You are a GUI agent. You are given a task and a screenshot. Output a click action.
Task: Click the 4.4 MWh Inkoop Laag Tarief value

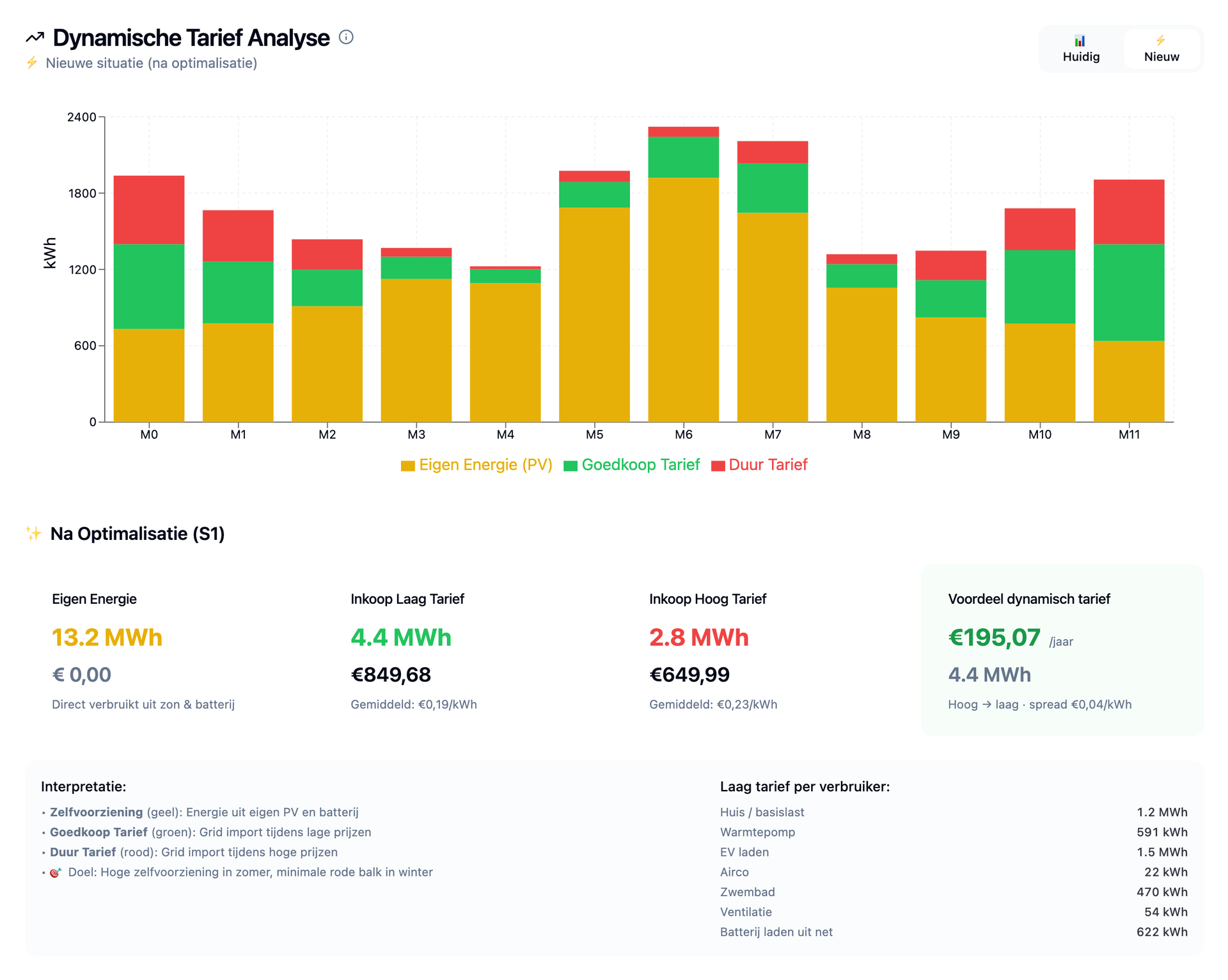coord(401,638)
